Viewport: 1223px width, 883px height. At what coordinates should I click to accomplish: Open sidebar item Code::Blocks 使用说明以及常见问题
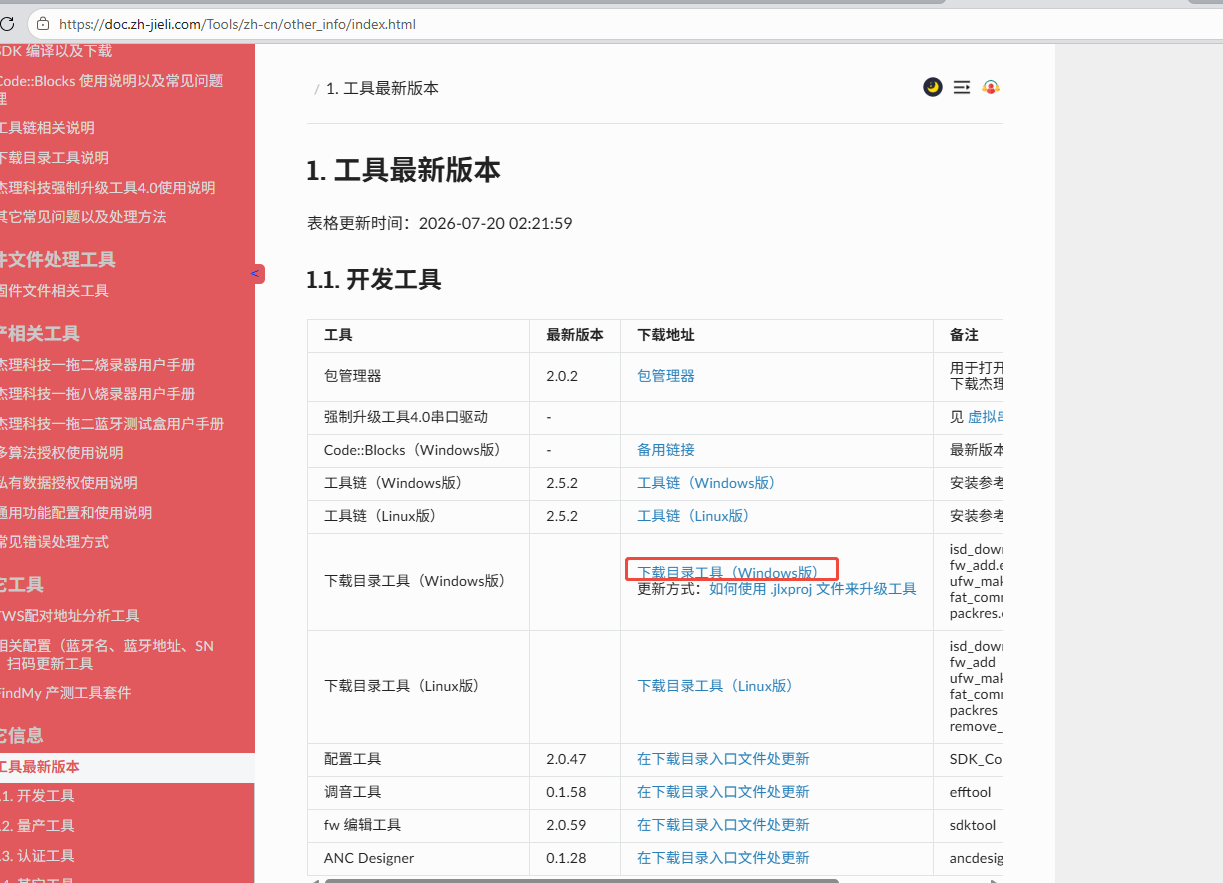(111, 89)
